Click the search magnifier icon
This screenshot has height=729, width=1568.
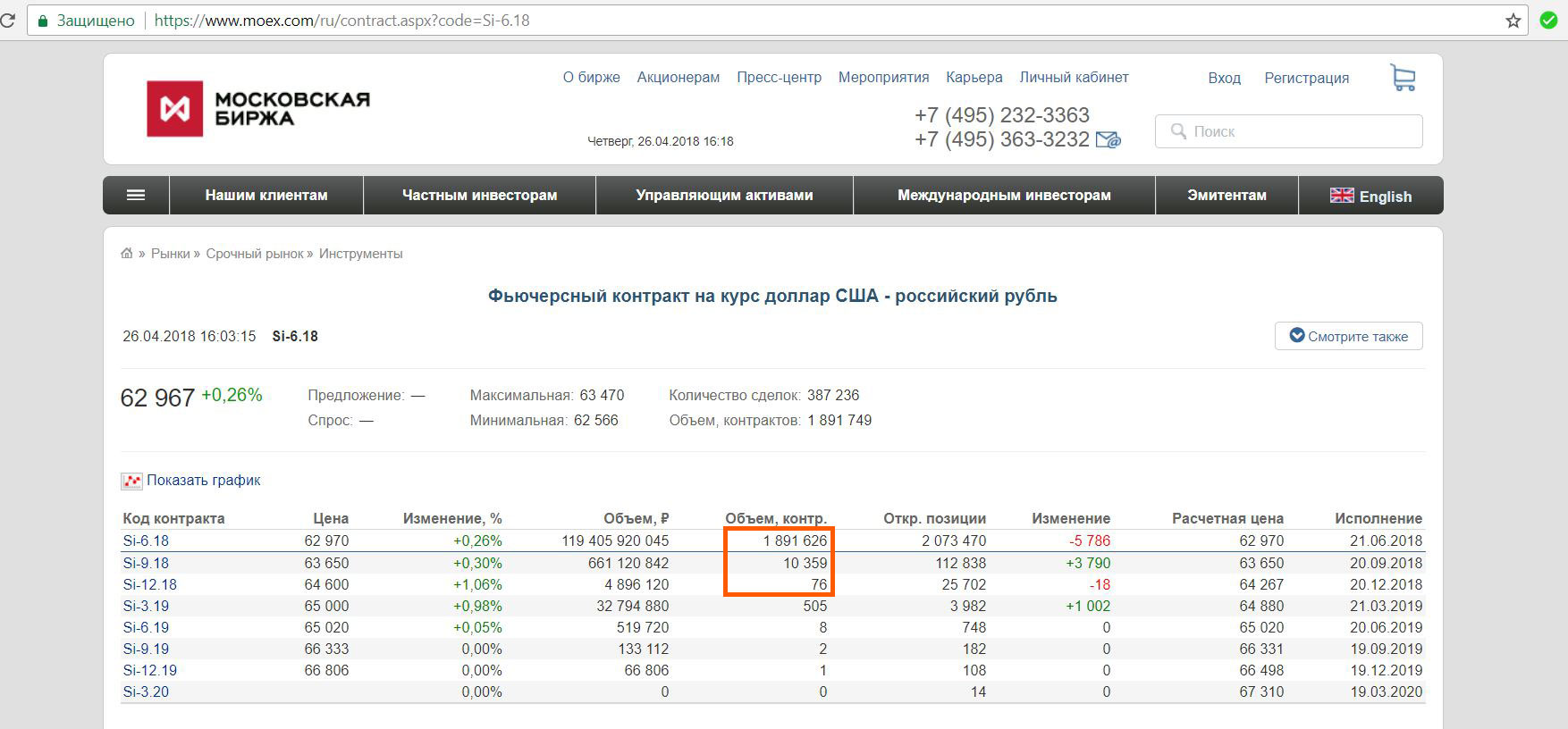pos(1178,131)
